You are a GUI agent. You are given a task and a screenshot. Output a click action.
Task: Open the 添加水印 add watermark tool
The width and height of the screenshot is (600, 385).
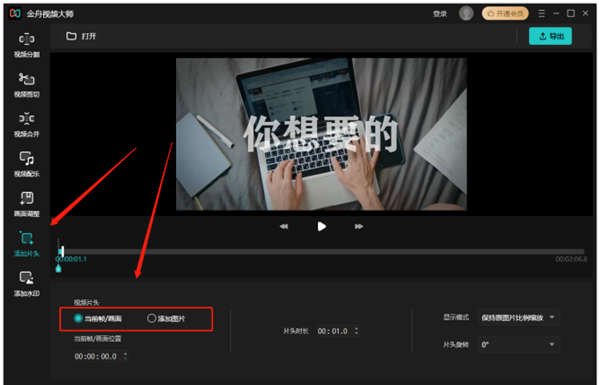(27, 284)
